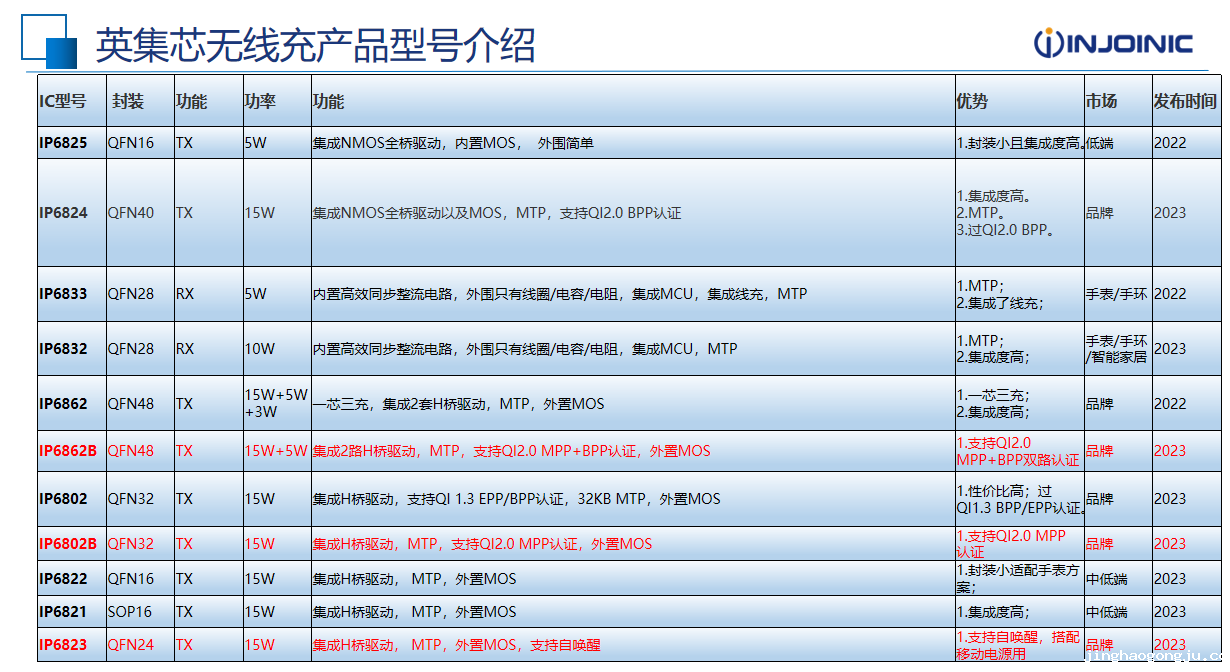Select red description mentioning 支持自唤醒
Viewport: 1230px width, 672px height.
[x=457, y=645]
